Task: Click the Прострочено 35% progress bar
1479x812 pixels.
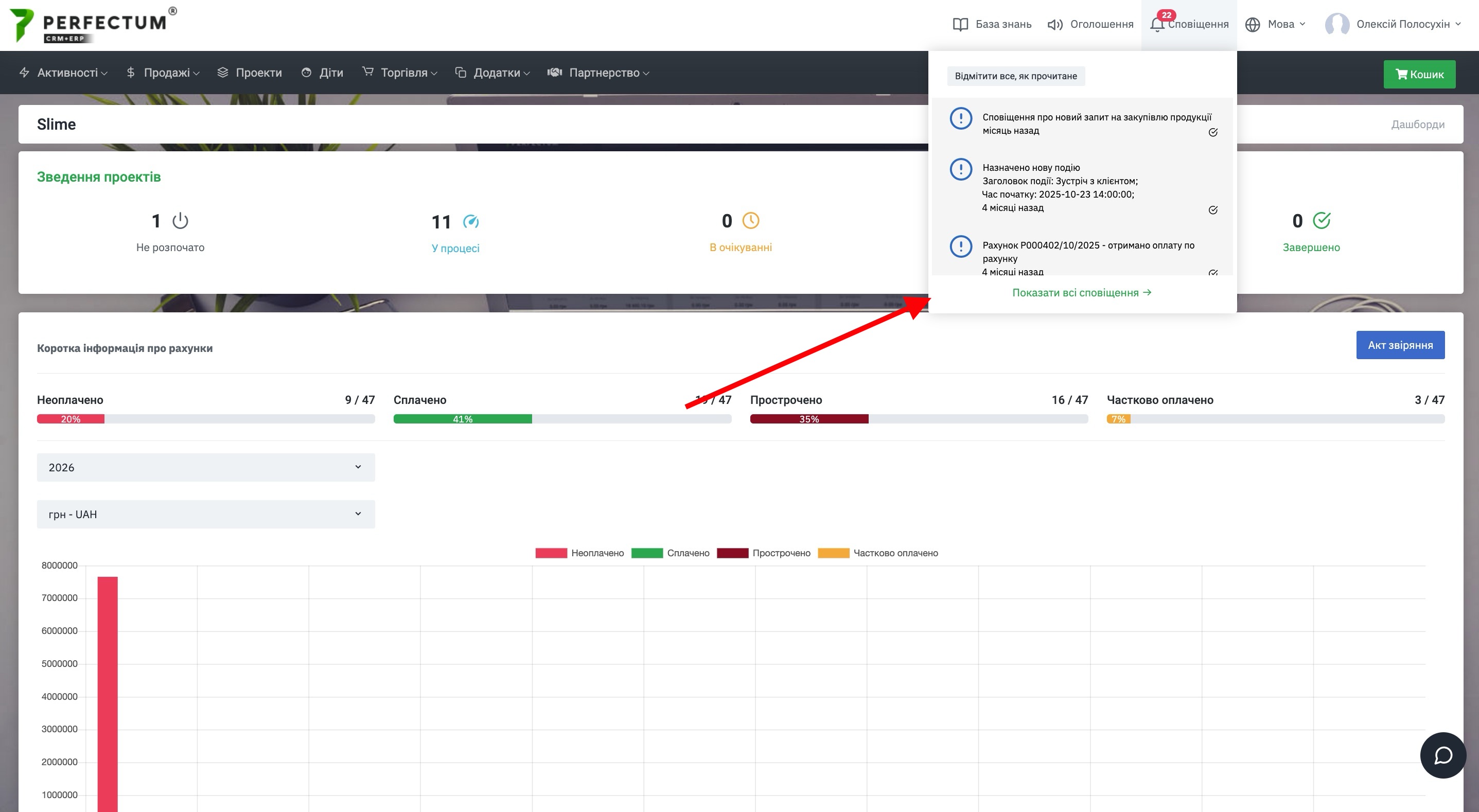Action: (809, 419)
